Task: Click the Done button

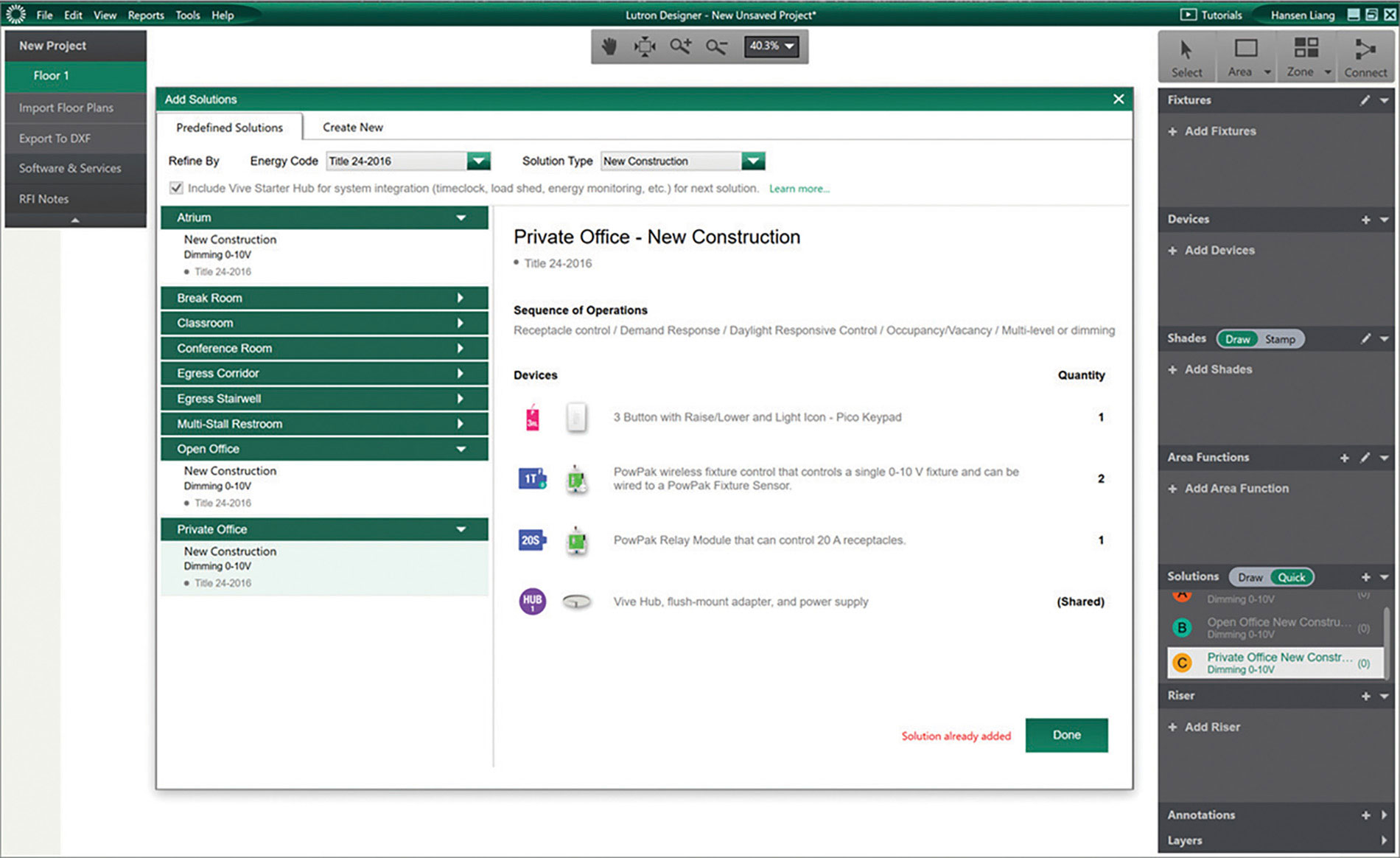Action: coord(1066,735)
